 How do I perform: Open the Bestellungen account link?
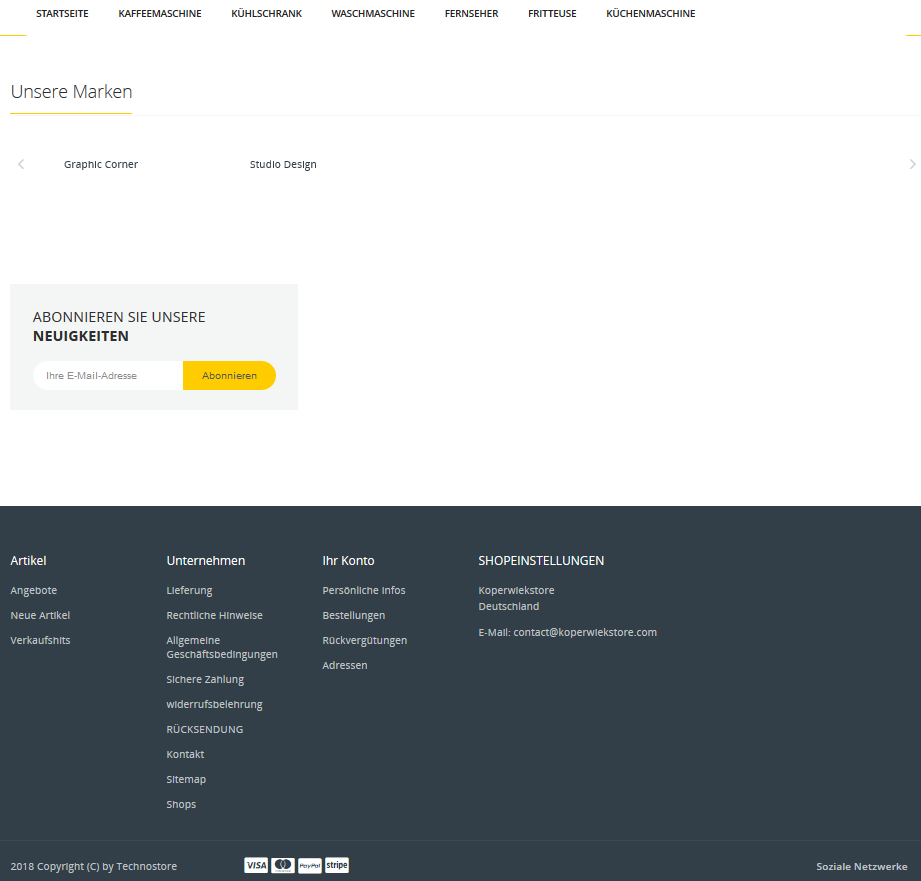[x=354, y=616]
